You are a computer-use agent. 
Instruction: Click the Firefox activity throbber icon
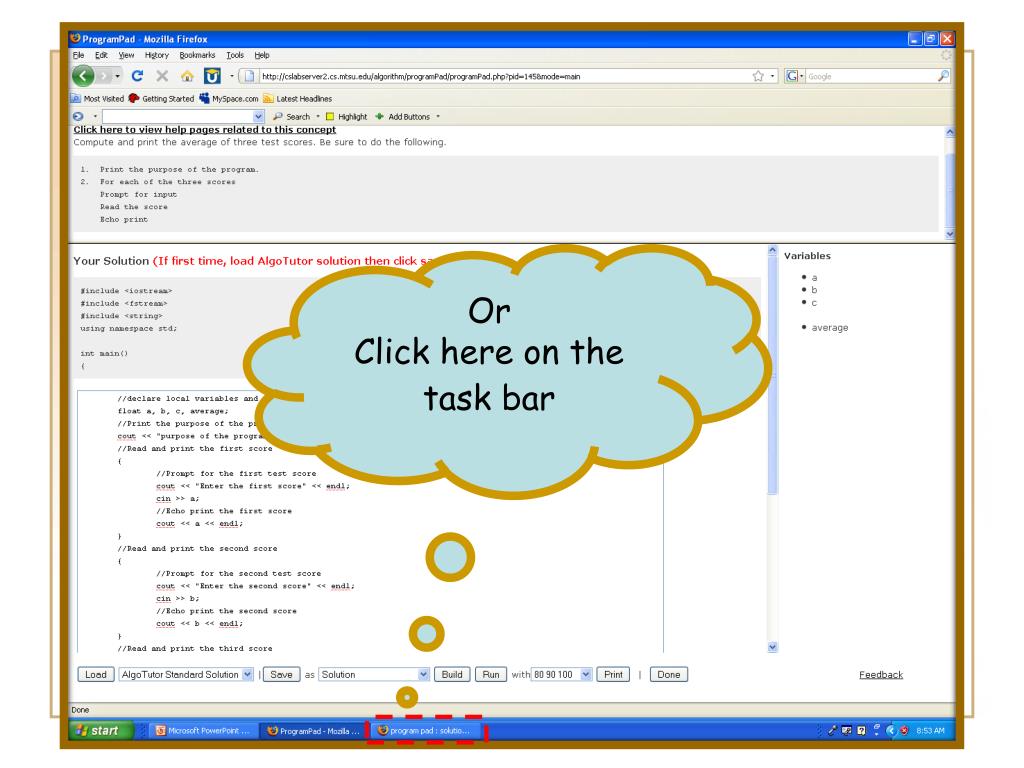946,56
